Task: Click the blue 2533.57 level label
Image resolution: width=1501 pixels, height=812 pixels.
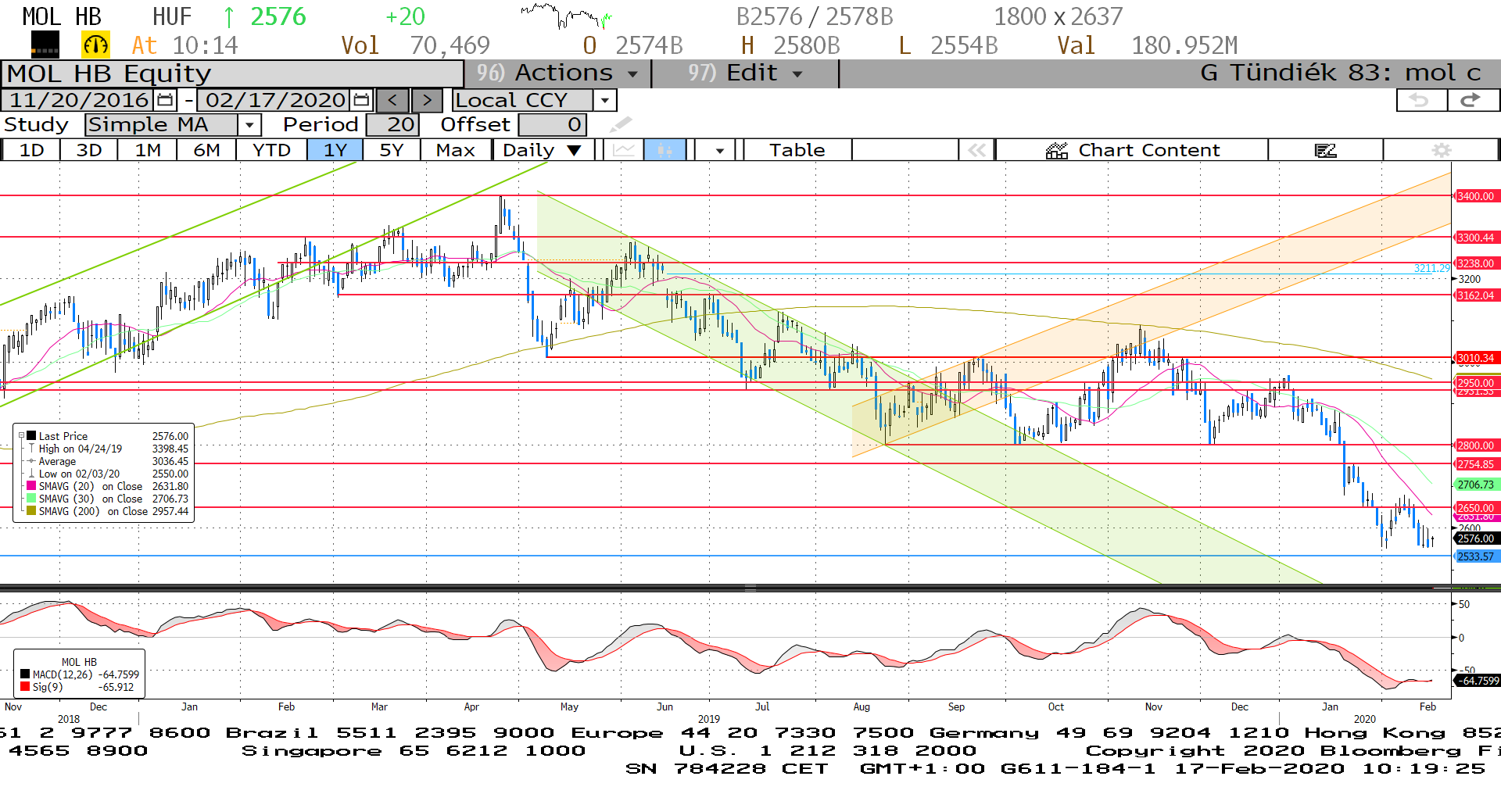Action: pyautogui.click(x=1475, y=556)
